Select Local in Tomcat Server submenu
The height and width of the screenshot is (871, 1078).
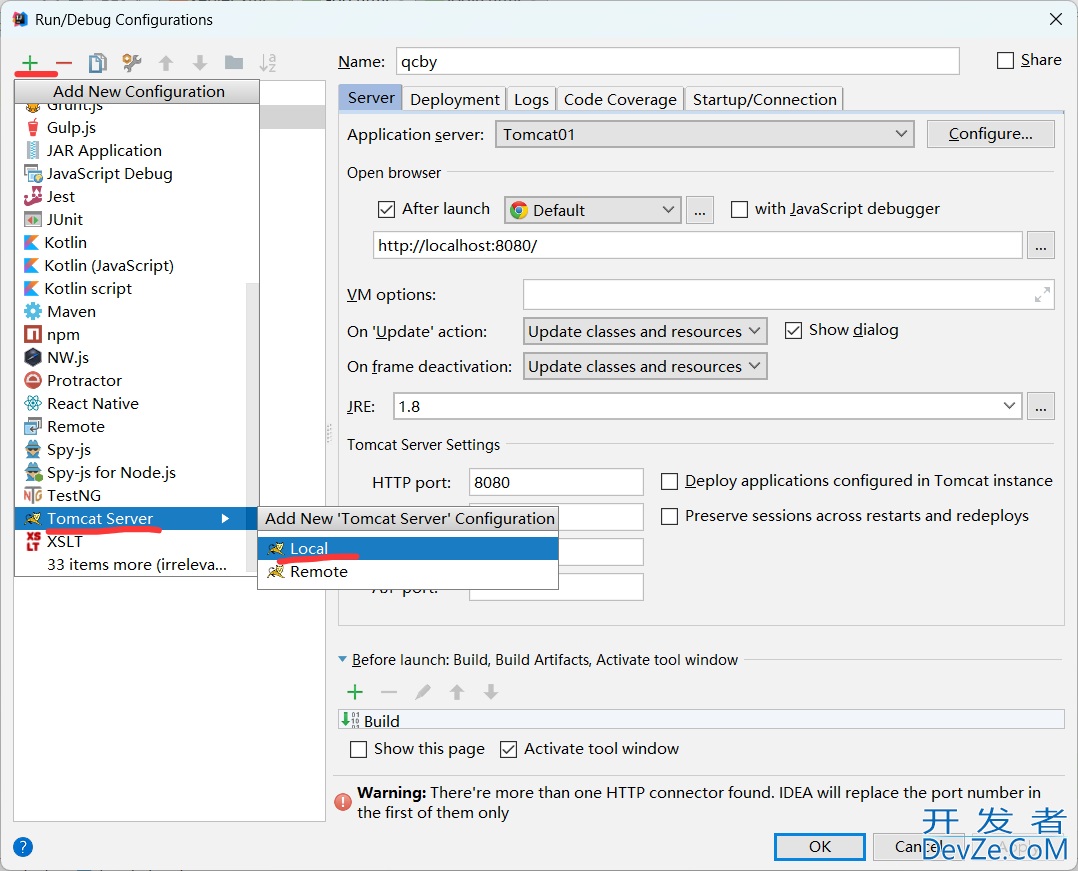408,549
